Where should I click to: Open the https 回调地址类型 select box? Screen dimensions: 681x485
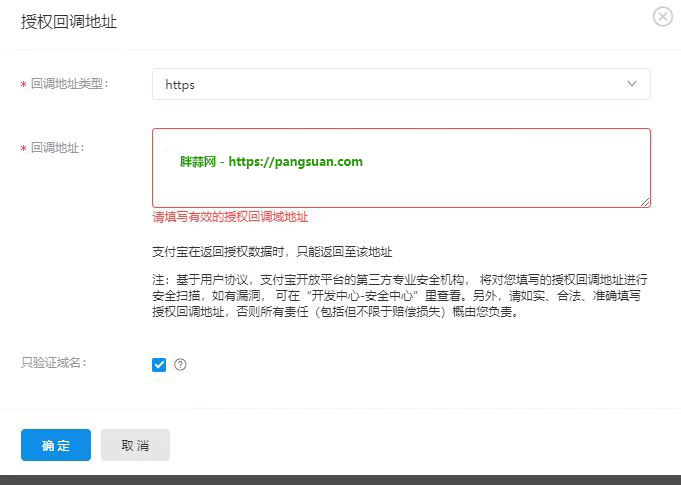coord(400,84)
